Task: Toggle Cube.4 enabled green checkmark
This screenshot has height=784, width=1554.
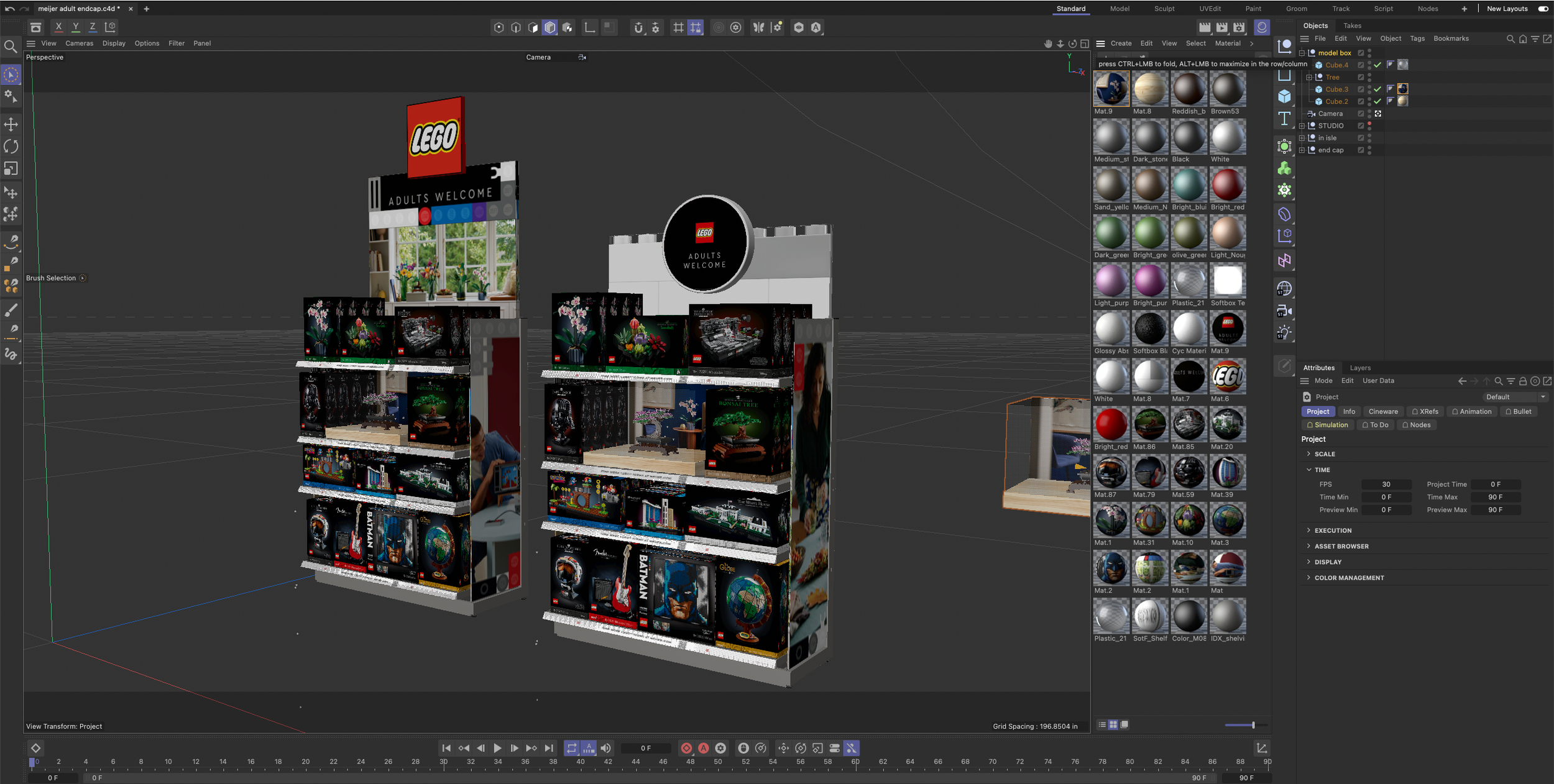Action: coord(1377,65)
